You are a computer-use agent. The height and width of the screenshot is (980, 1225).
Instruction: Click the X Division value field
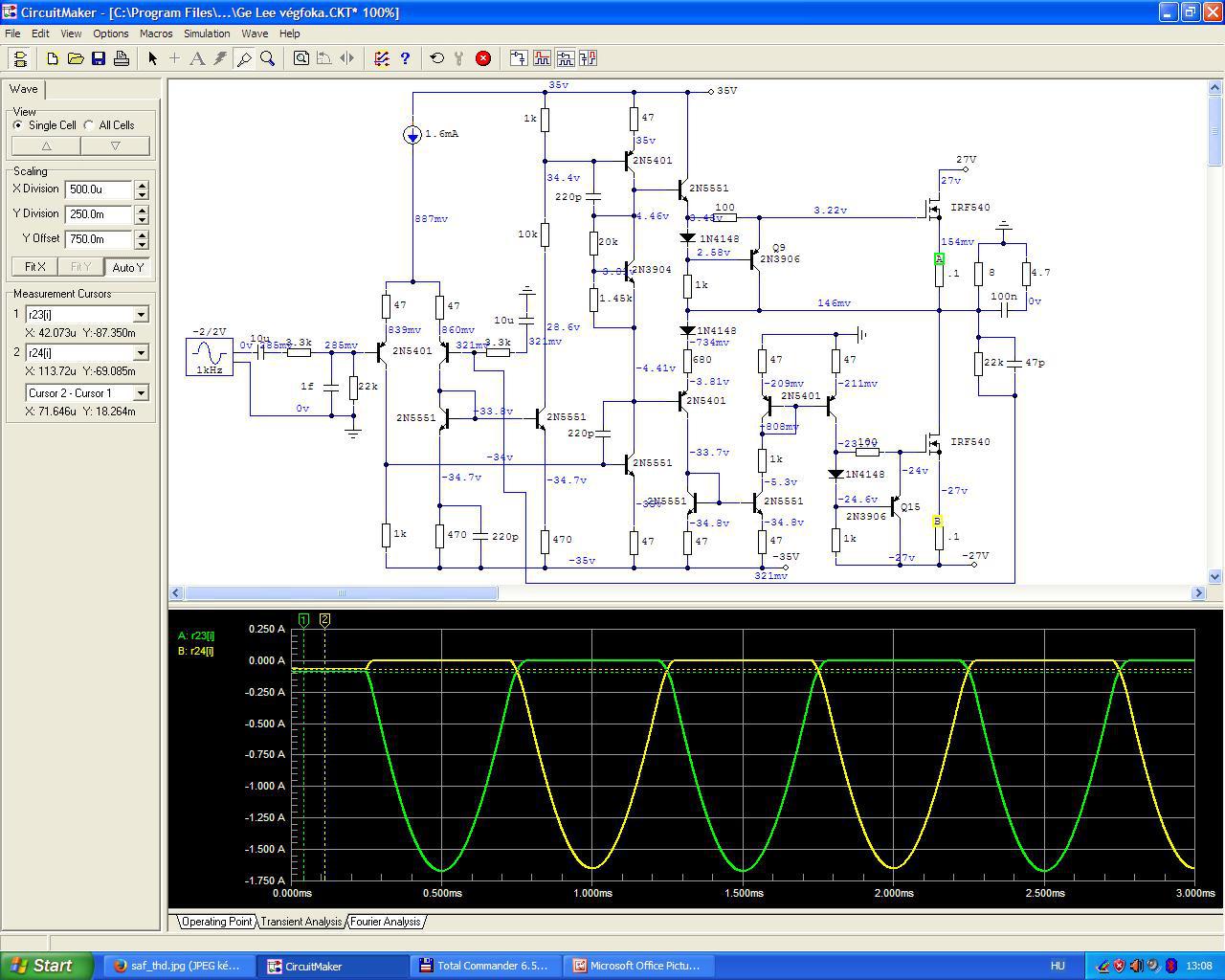pos(99,189)
